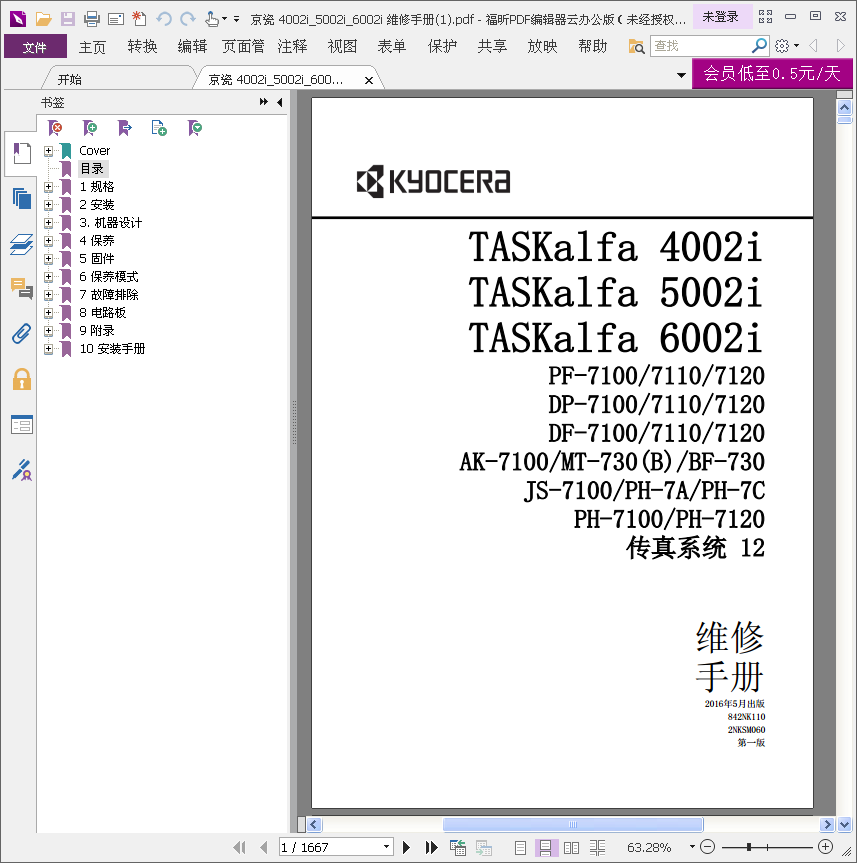This screenshot has width=857, height=863.
Task: Click the 查找 search input field
Action: [700, 46]
